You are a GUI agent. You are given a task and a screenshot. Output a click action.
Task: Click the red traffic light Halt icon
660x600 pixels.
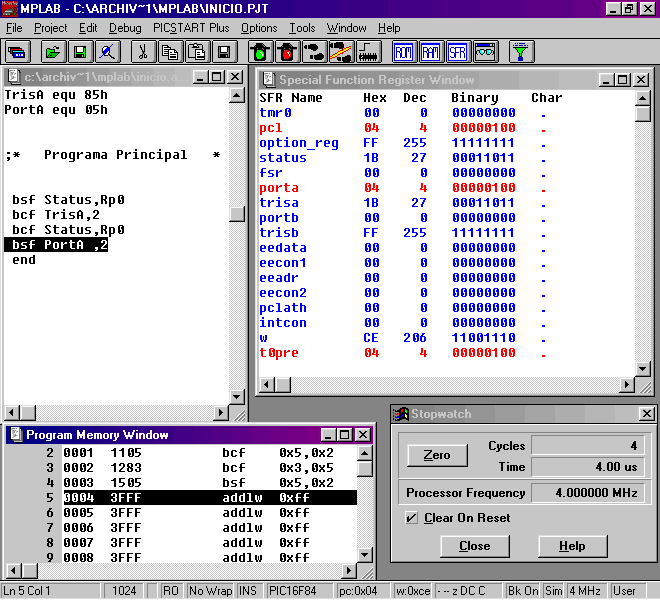click(x=287, y=51)
